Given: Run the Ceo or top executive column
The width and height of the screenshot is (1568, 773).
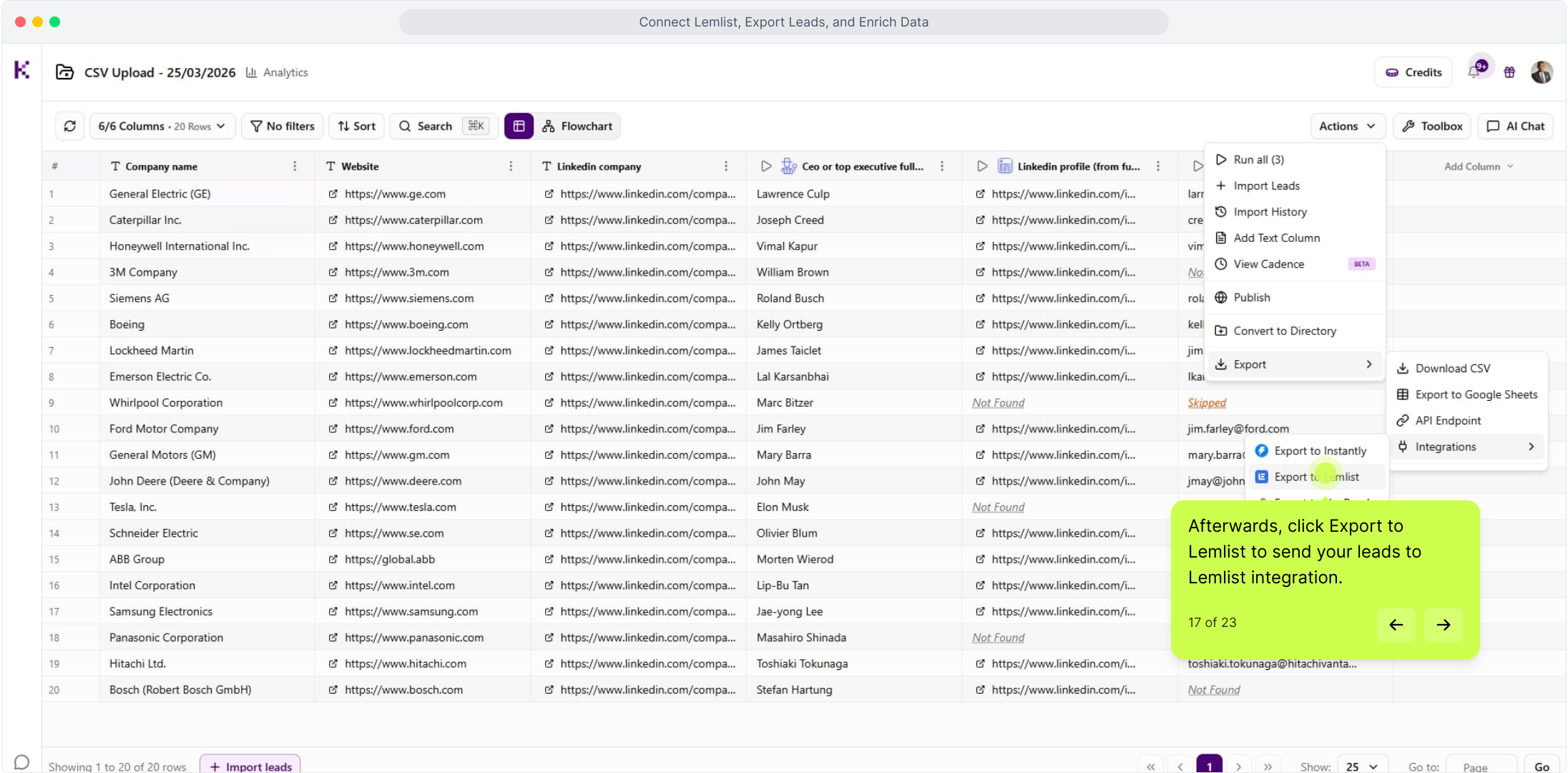Looking at the screenshot, I should click(x=766, y=166).
